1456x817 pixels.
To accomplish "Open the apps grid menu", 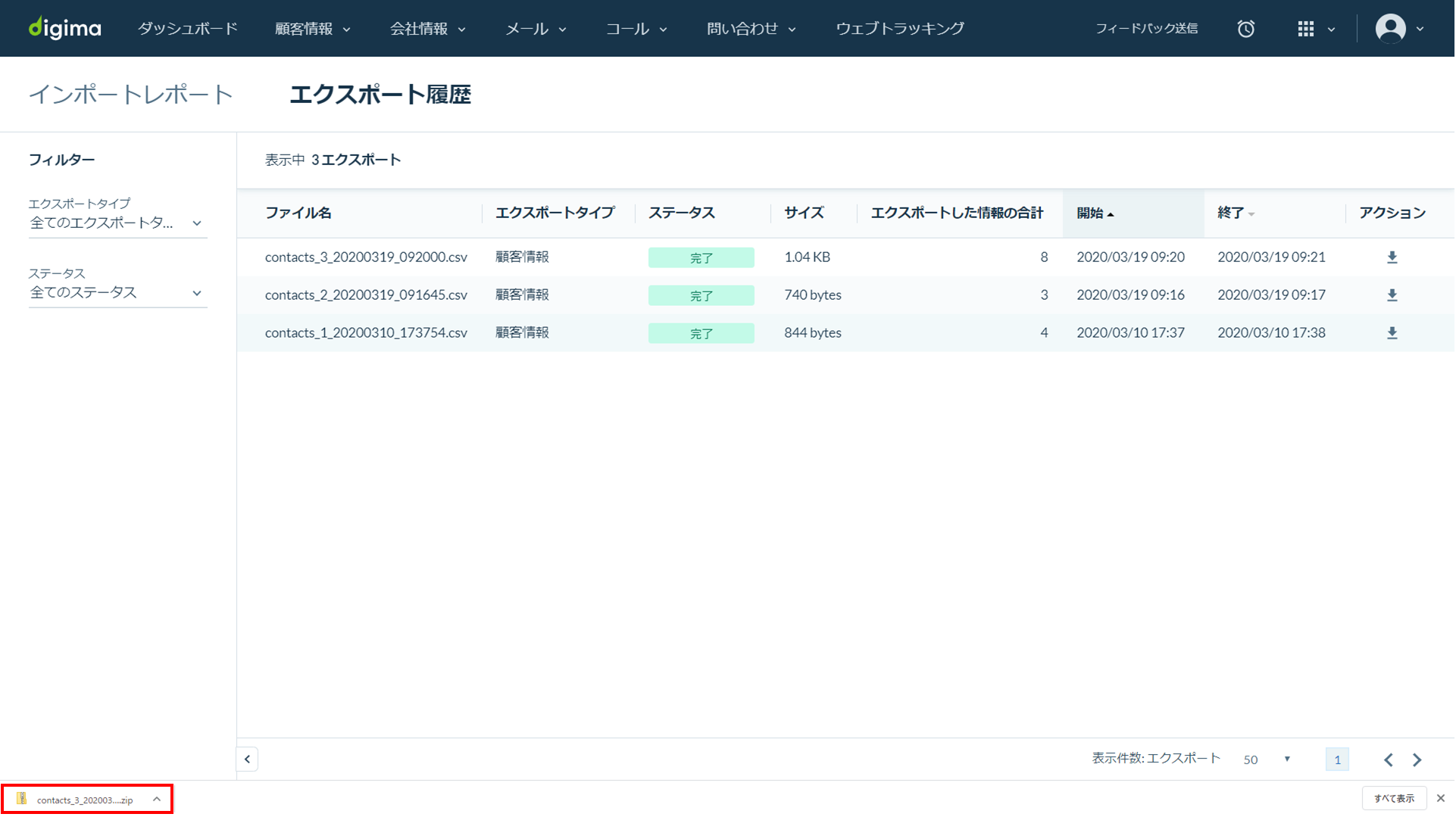I will pos(1306,29).
